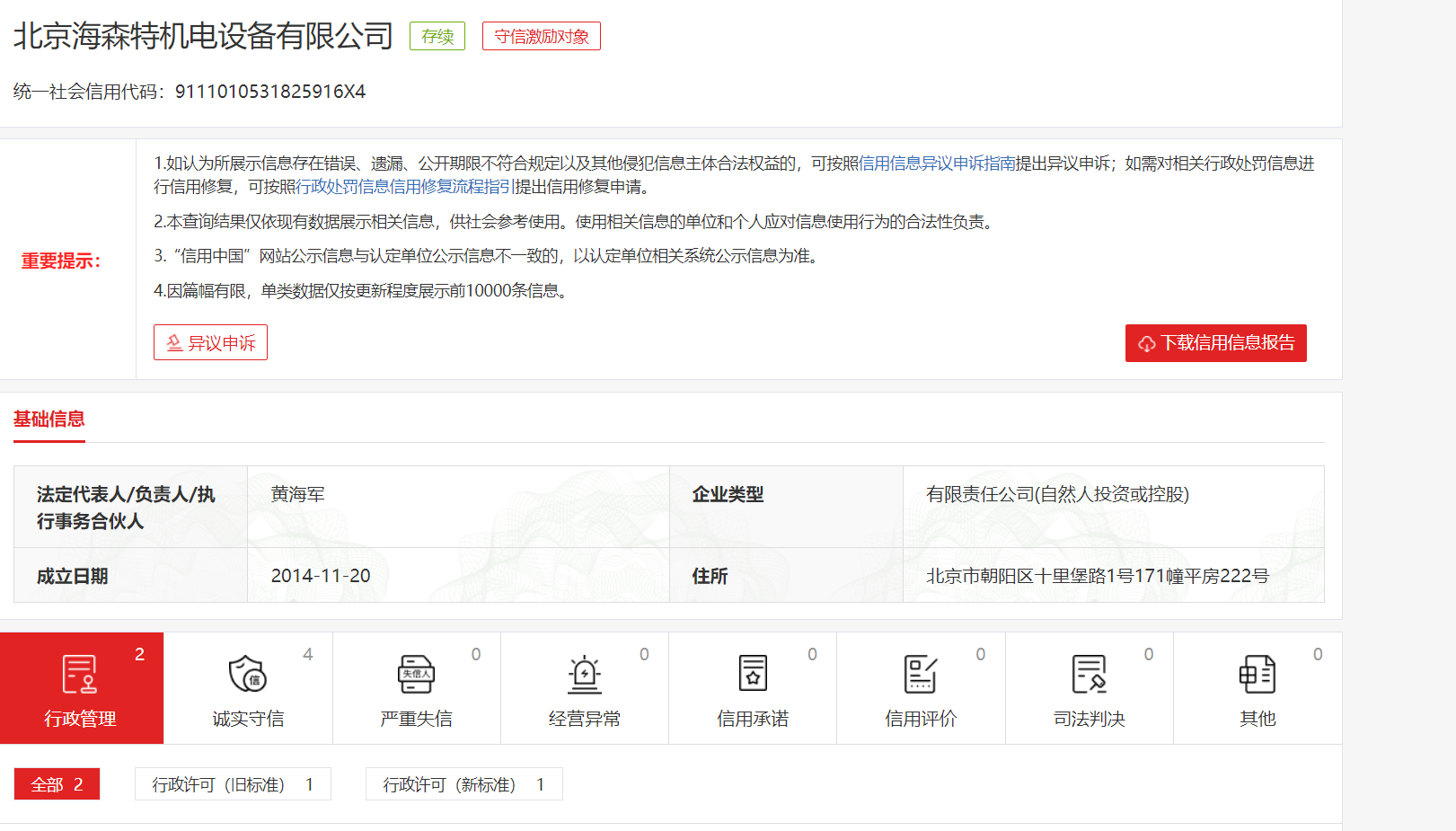
Task: Click the 司法判决 gavel document icon
Action: 1089,674
